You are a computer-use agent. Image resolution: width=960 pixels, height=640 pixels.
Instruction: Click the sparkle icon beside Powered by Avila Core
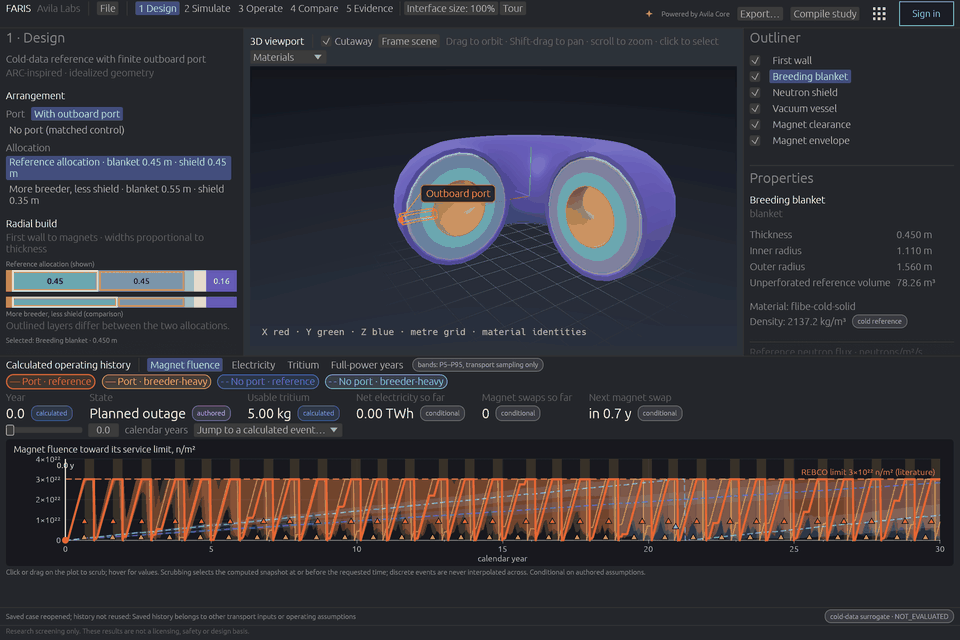648,13
